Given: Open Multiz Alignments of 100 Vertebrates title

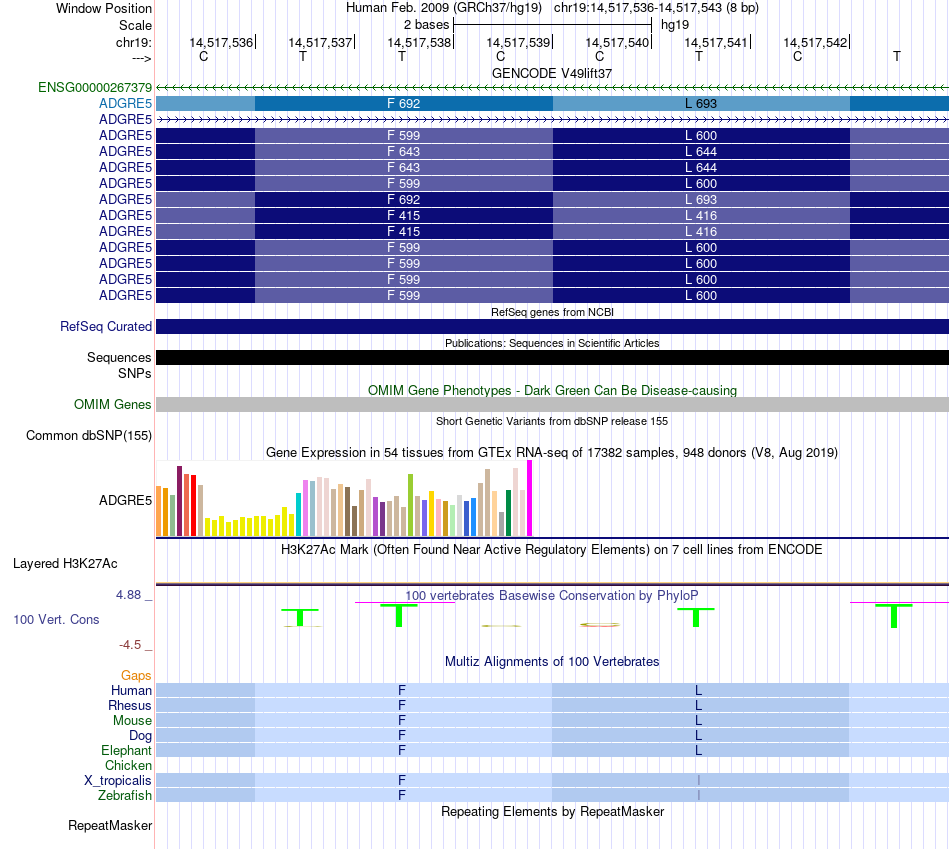Looking at the screenshot, I should pyautogui.click(x=552, y=662).
